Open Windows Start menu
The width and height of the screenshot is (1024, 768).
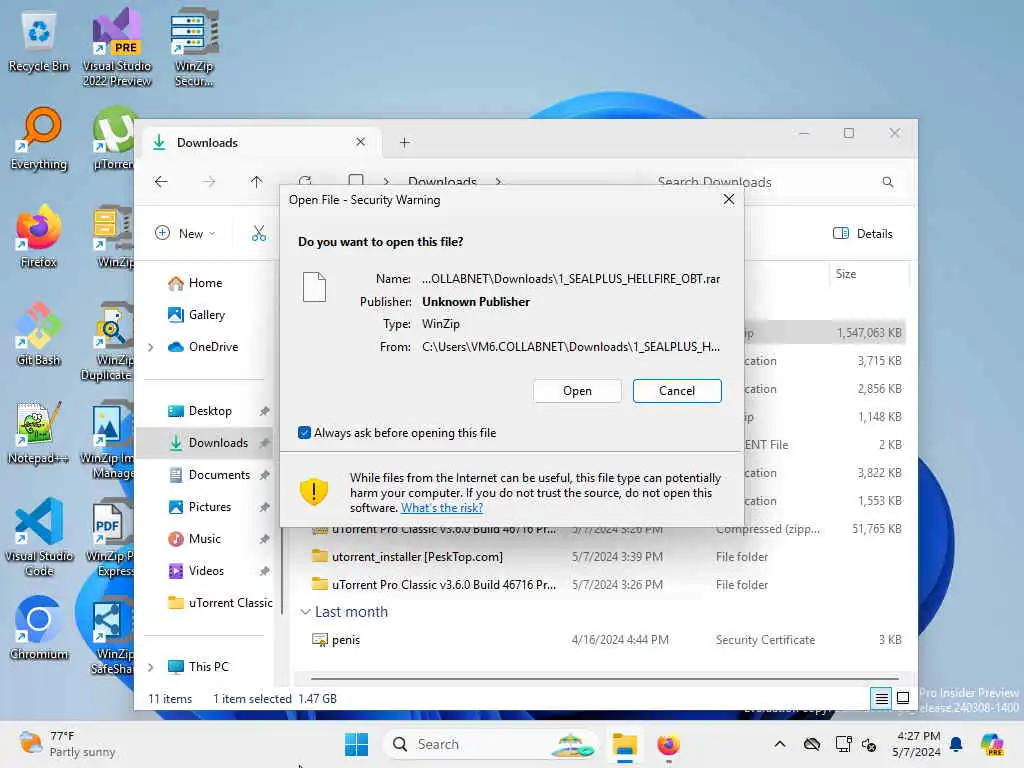point(357,744)
